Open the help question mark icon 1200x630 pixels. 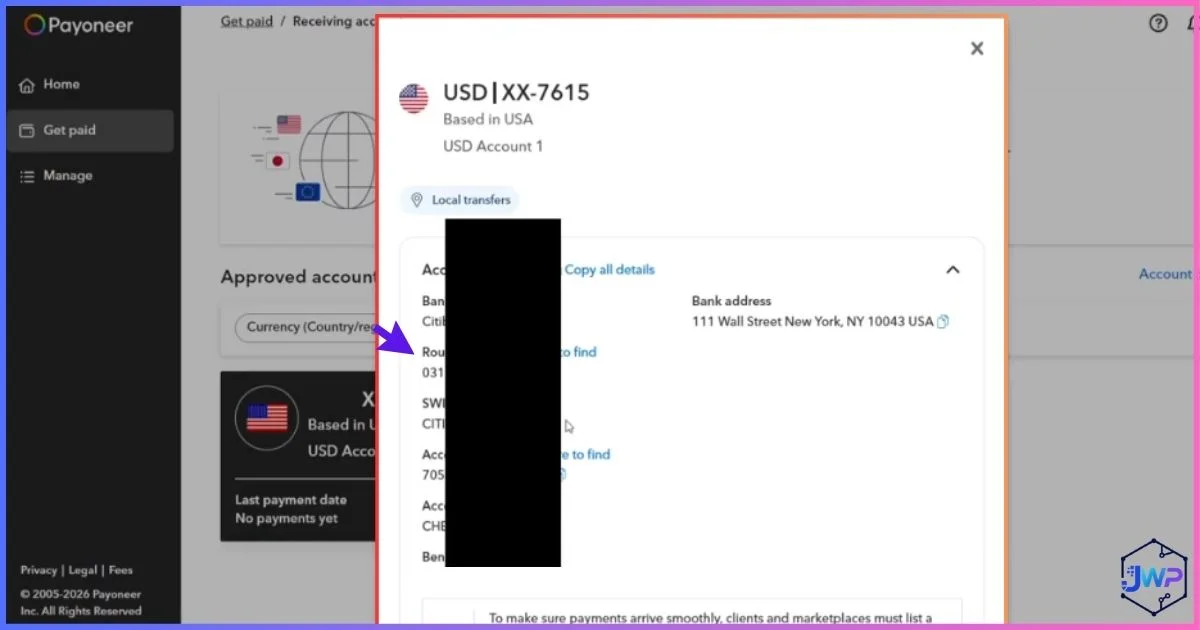tap(1158, 23)
